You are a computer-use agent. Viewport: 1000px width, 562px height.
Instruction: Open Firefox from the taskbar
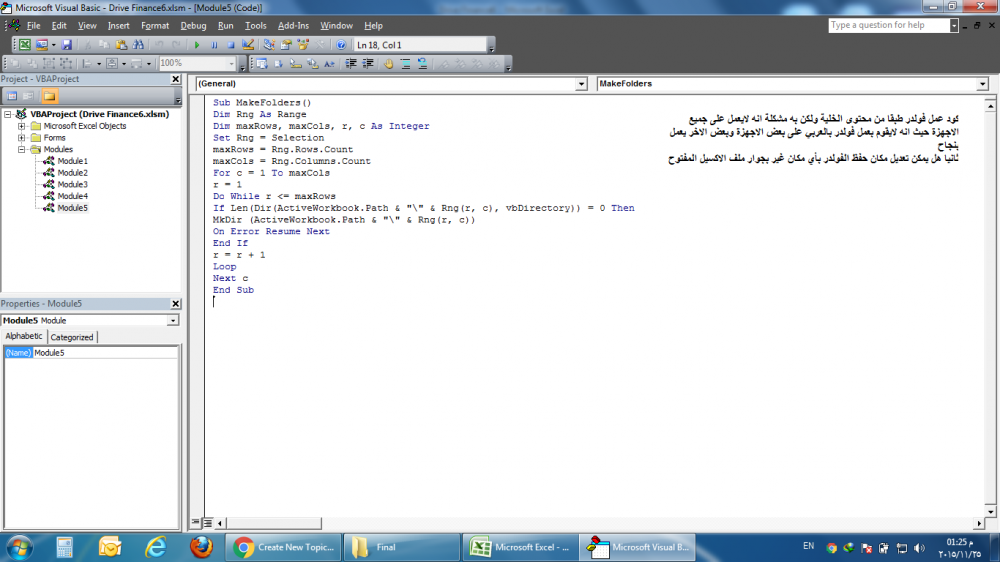(x=201, y=547)
